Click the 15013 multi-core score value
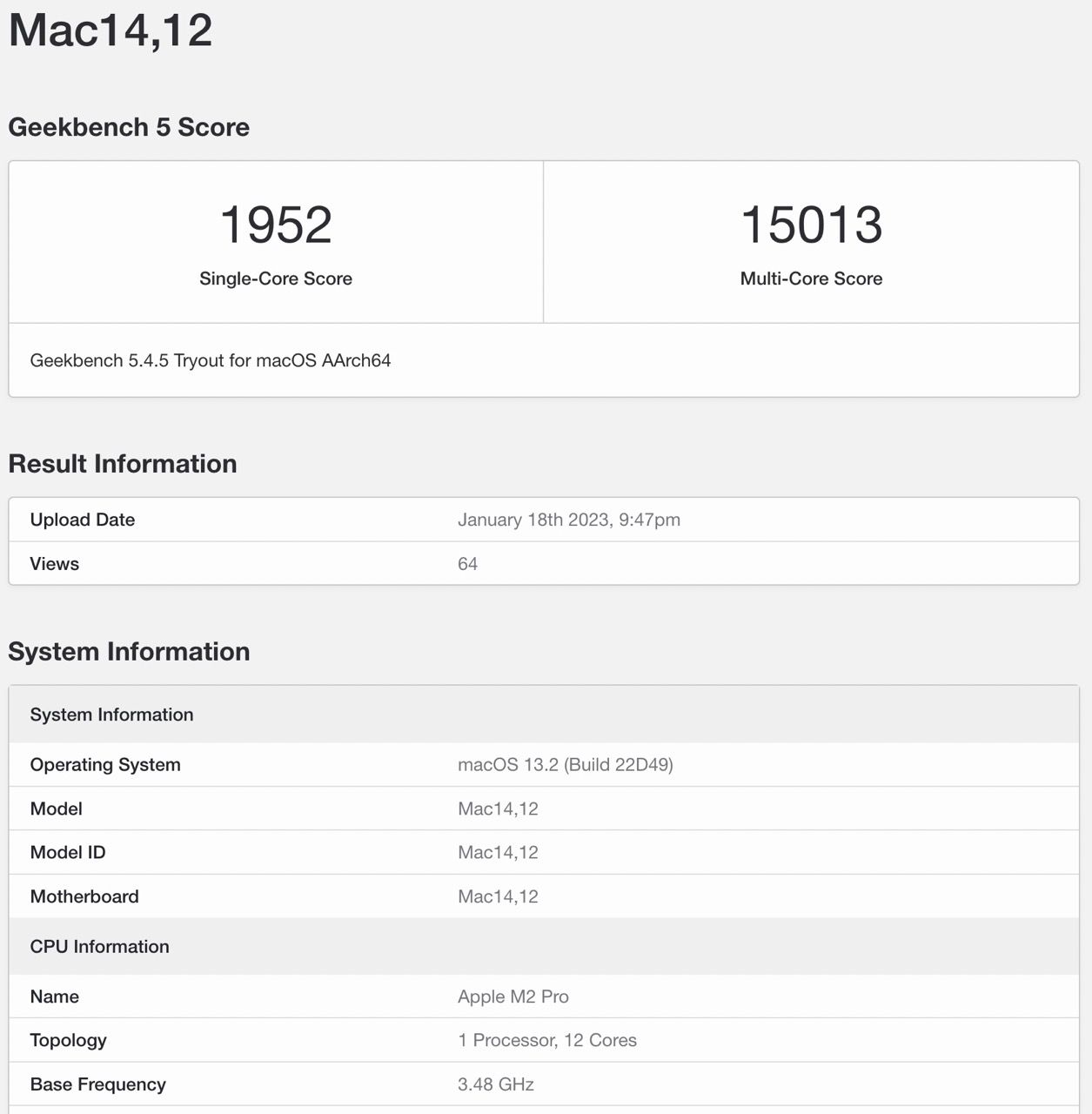Screen dimensions: 1092x1114 tap(811, 225)
